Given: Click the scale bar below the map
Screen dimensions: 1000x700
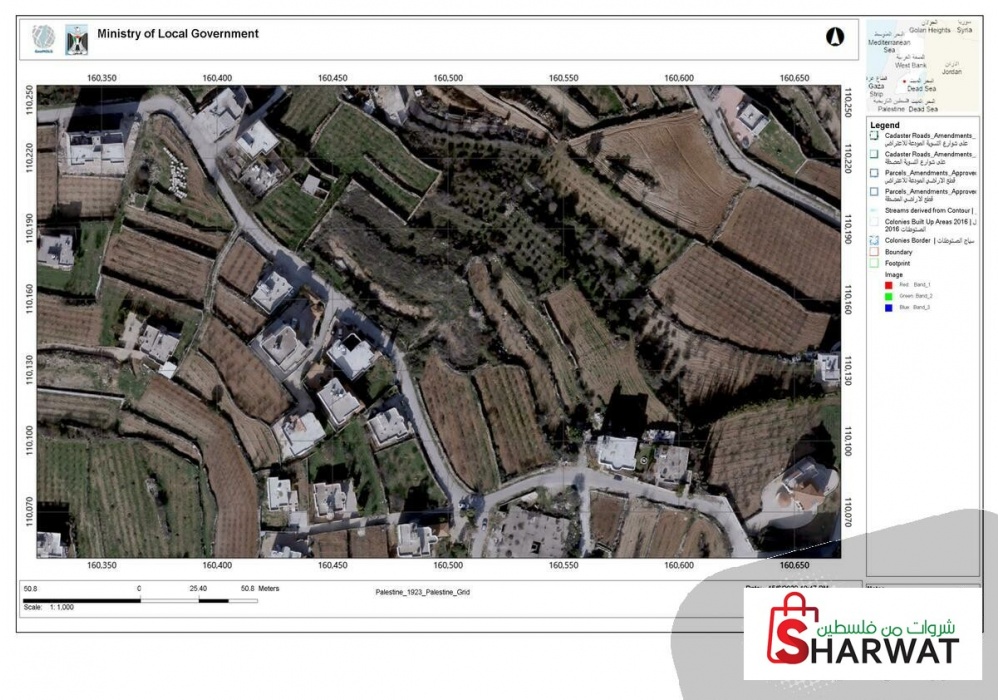Looking at the screenshot, I should click(140, 600).
